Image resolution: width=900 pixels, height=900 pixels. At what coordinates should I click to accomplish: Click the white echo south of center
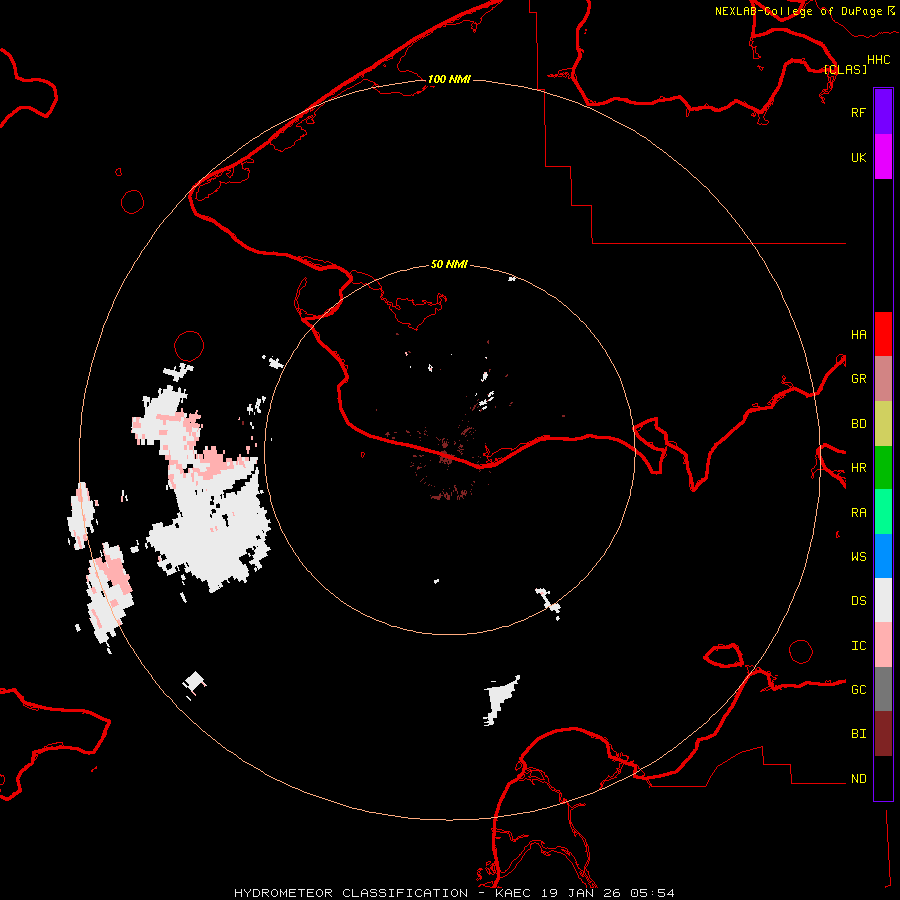[499, 700]
